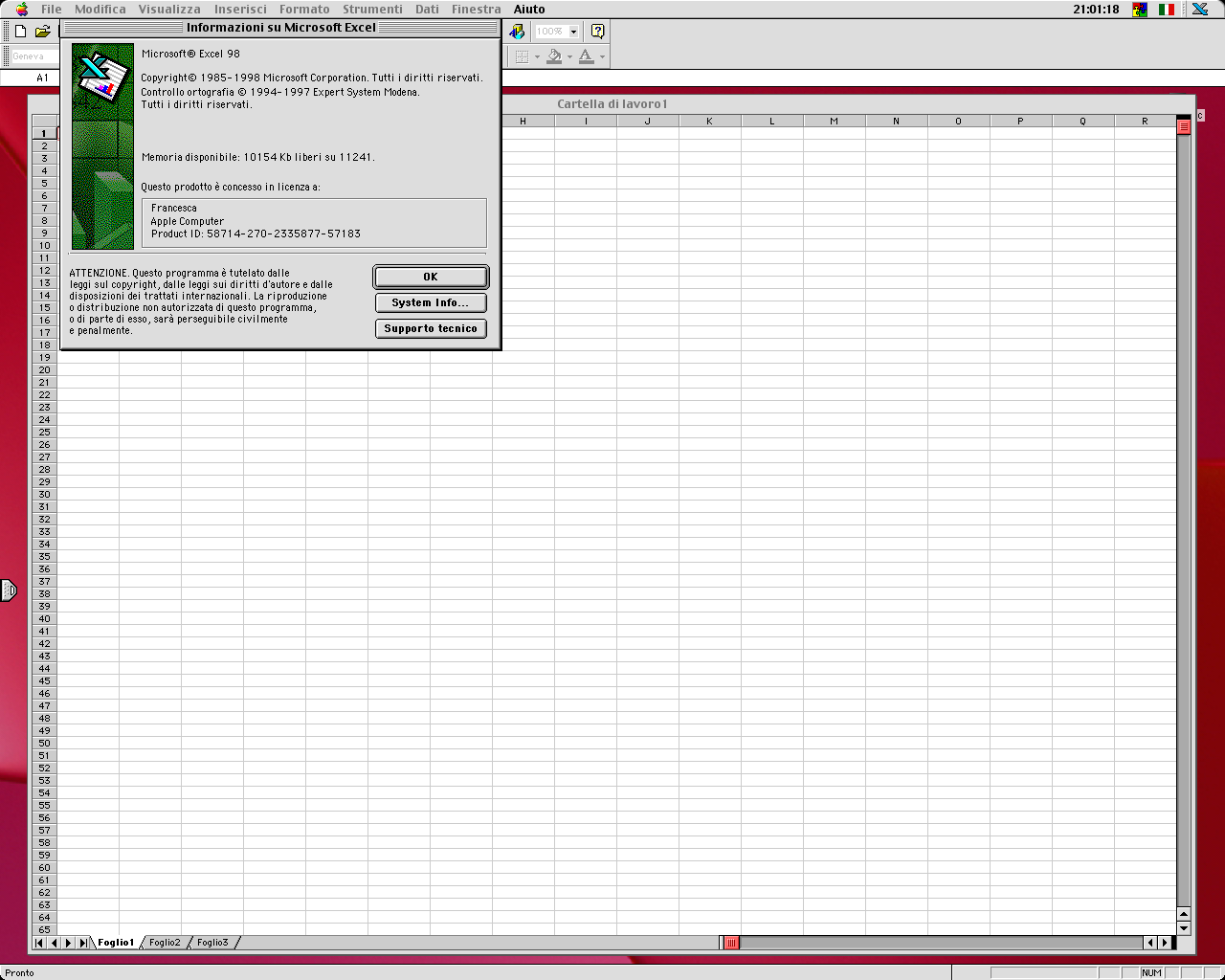Screen dimensions: 1225x980
Task: Click the New workbook icon
Action: coord(20,32)
